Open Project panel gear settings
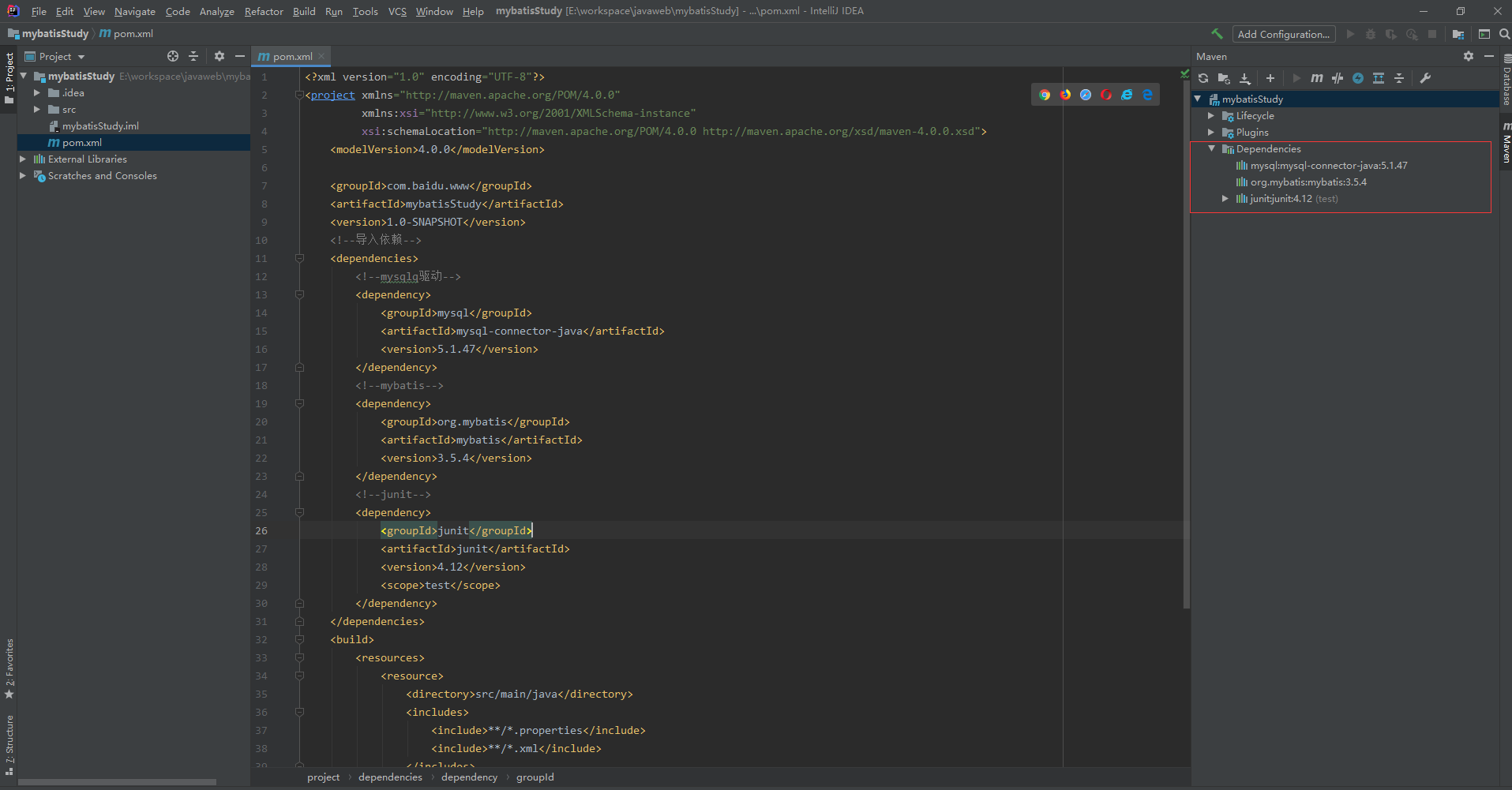Image resolution: width=1512 pixels, height=790 pixels. click(219, 56)
